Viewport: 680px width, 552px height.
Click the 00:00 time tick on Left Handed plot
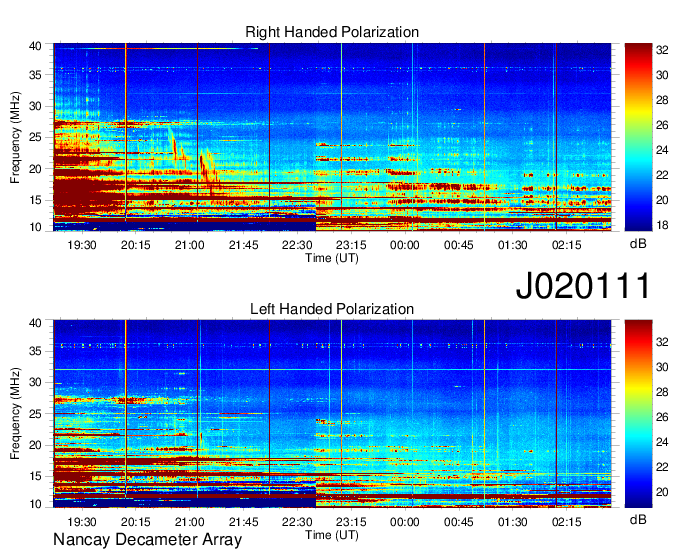(405, 522)
